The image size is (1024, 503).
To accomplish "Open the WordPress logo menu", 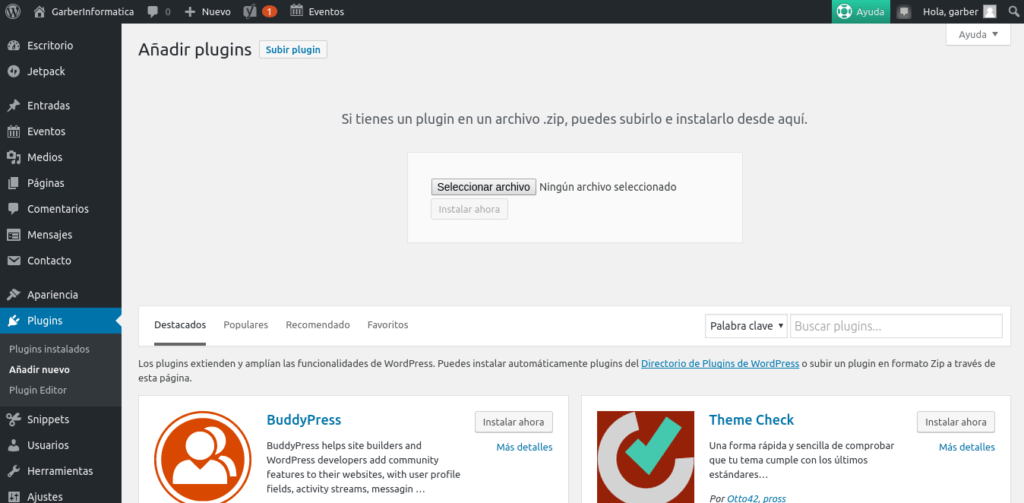I will pyautogui.click(x=13, y=11).
